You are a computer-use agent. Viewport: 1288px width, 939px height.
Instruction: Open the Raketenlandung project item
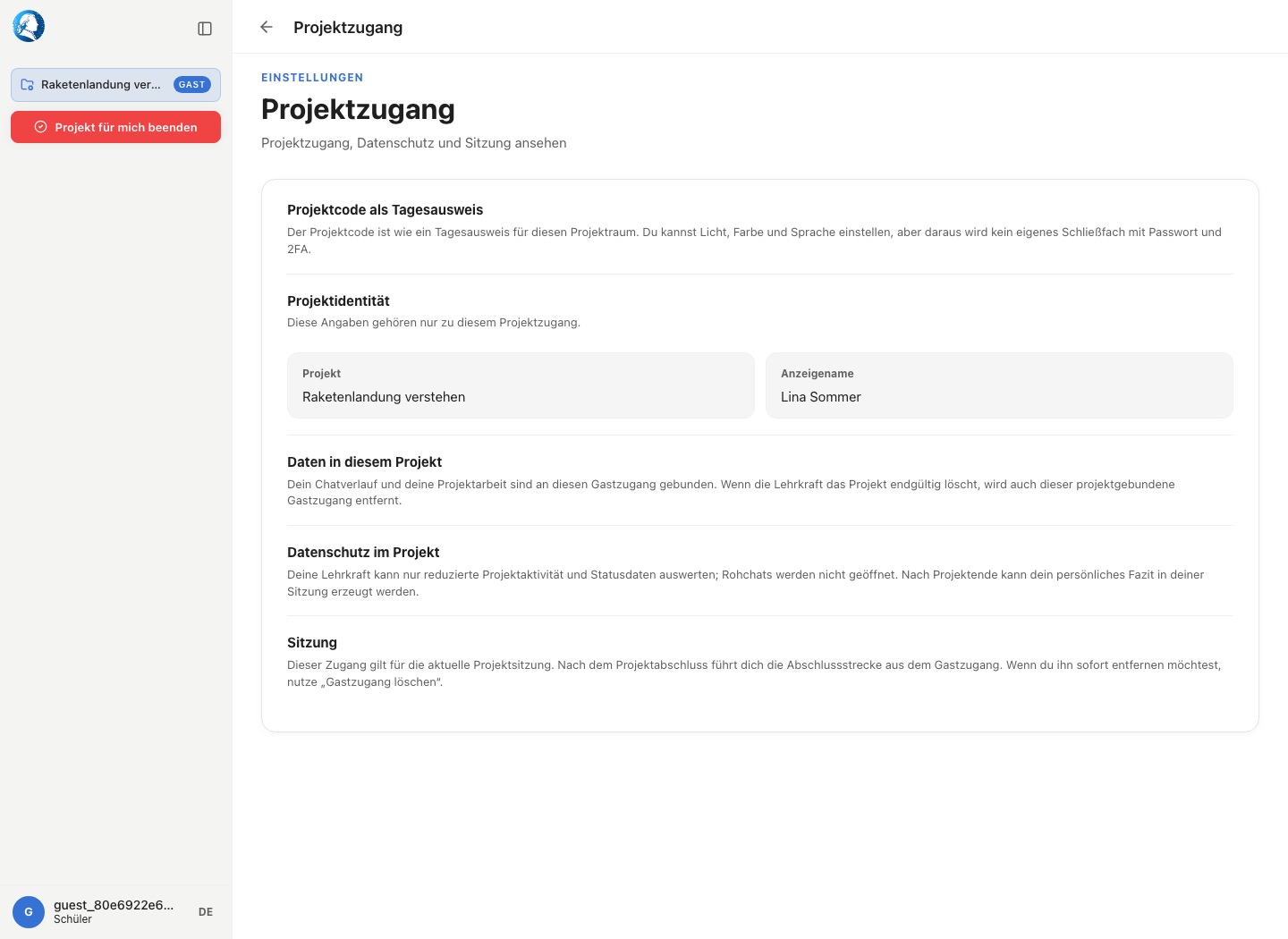[115, 85]
